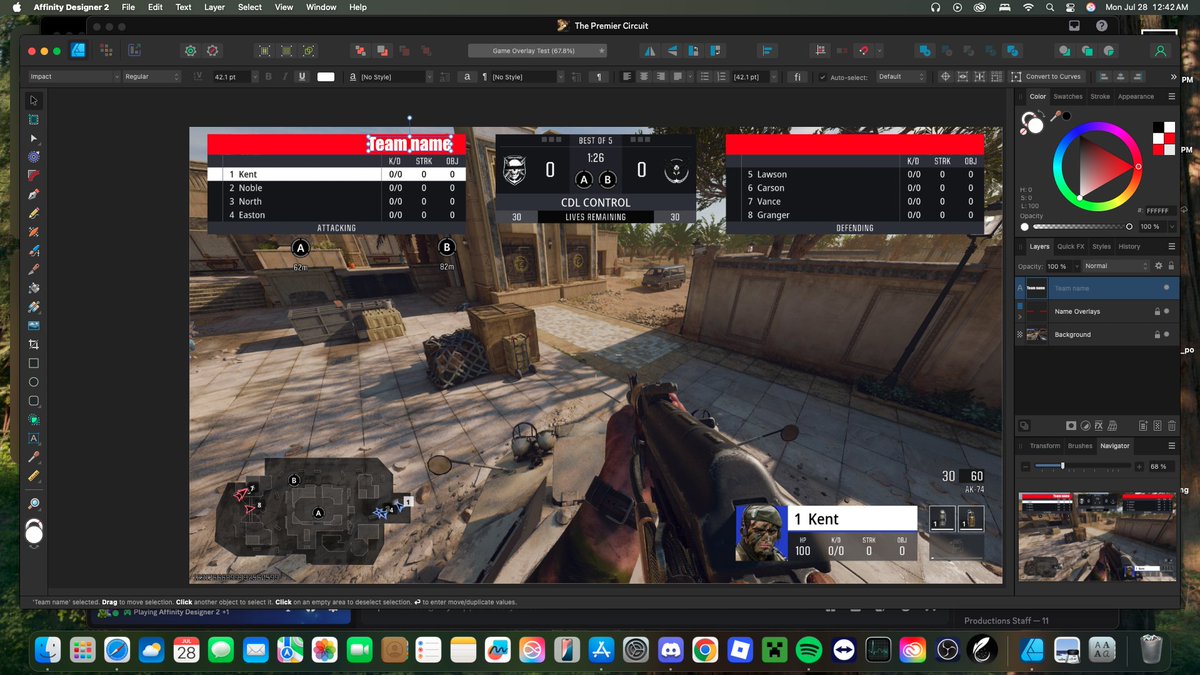1200x675 pixels.
Task: Select the Pencil tool
Action: (x=34, y=213)
